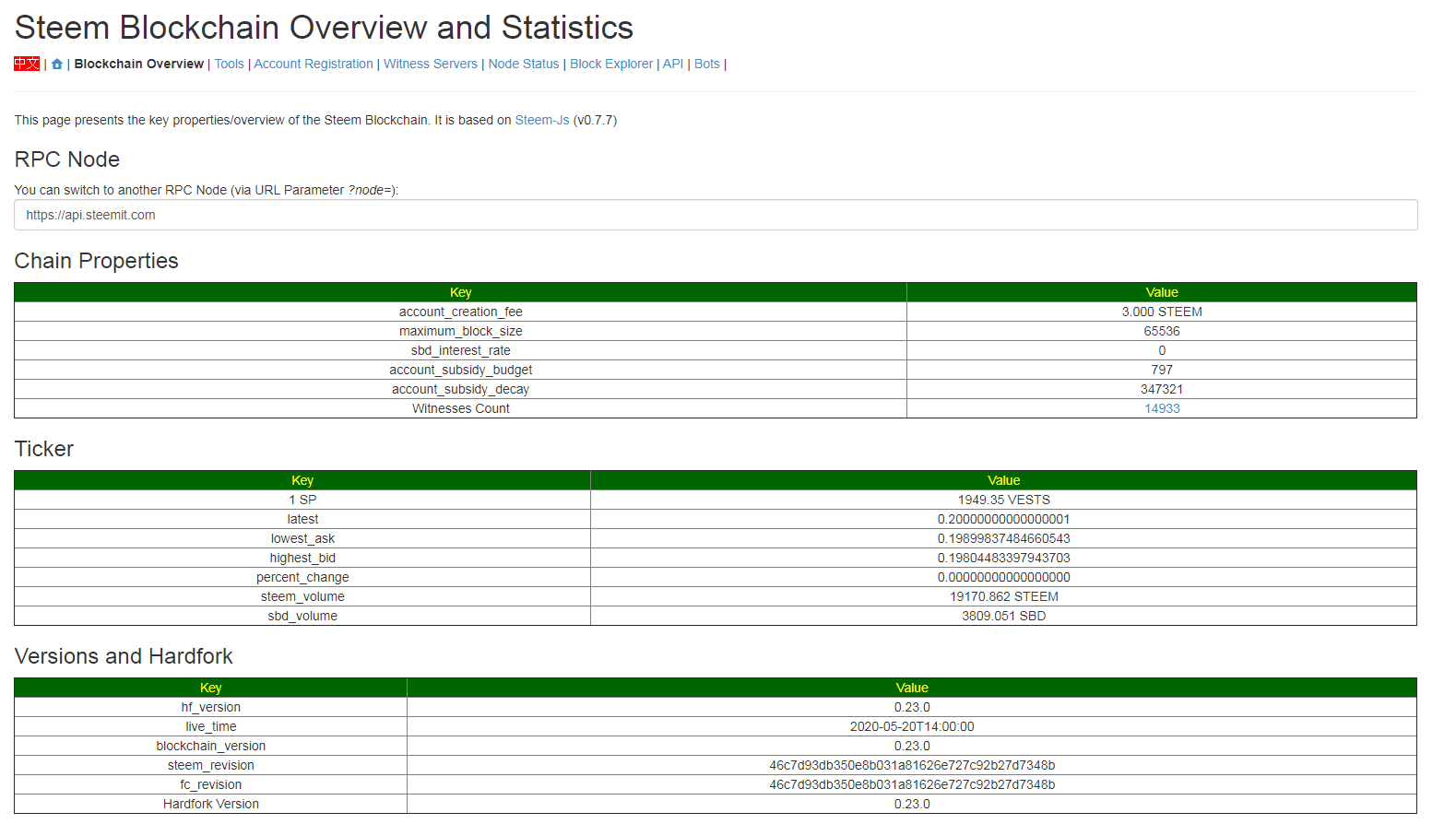This screenshot has height=824, width=1456.
Task: View the Node Status page
Action: coord(524,64)
